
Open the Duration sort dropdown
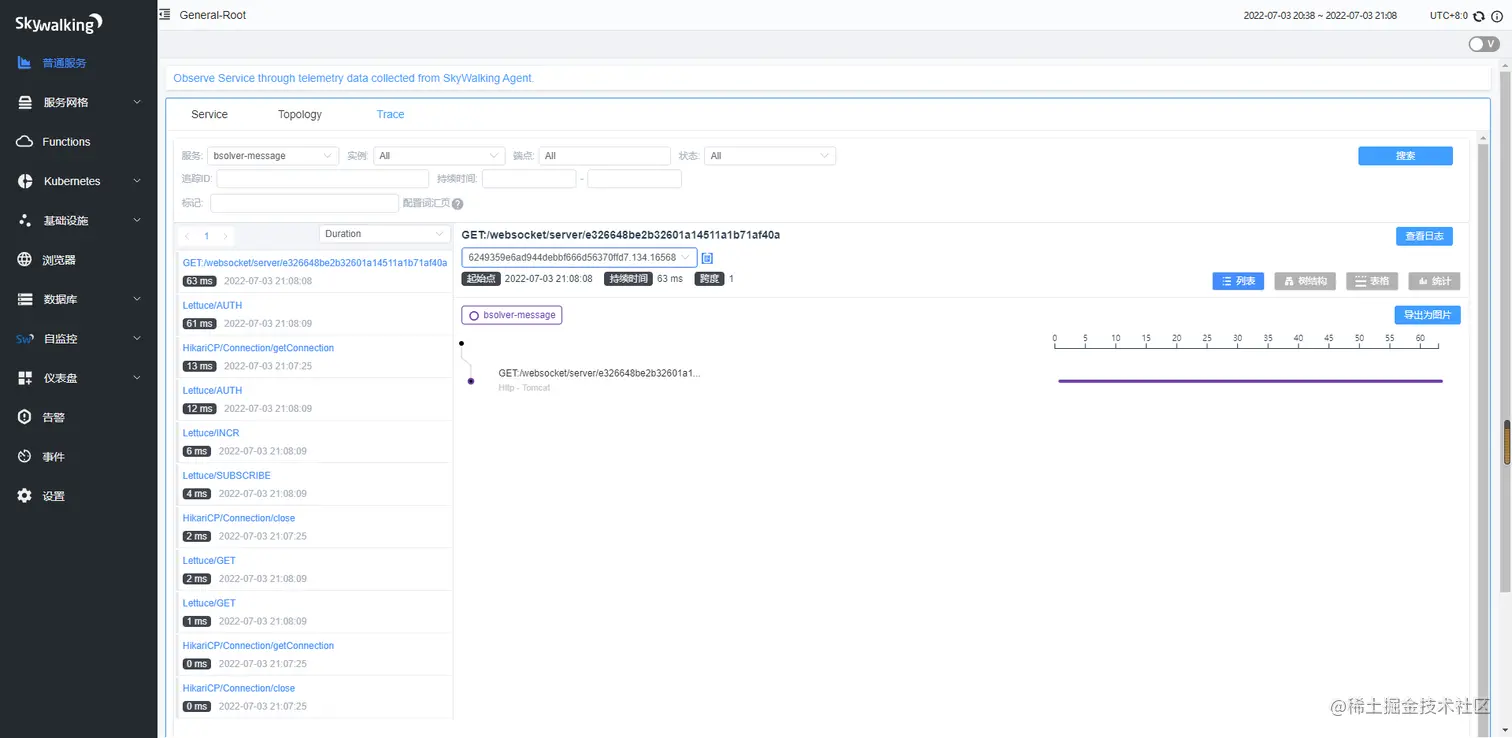tap(385, 234)
